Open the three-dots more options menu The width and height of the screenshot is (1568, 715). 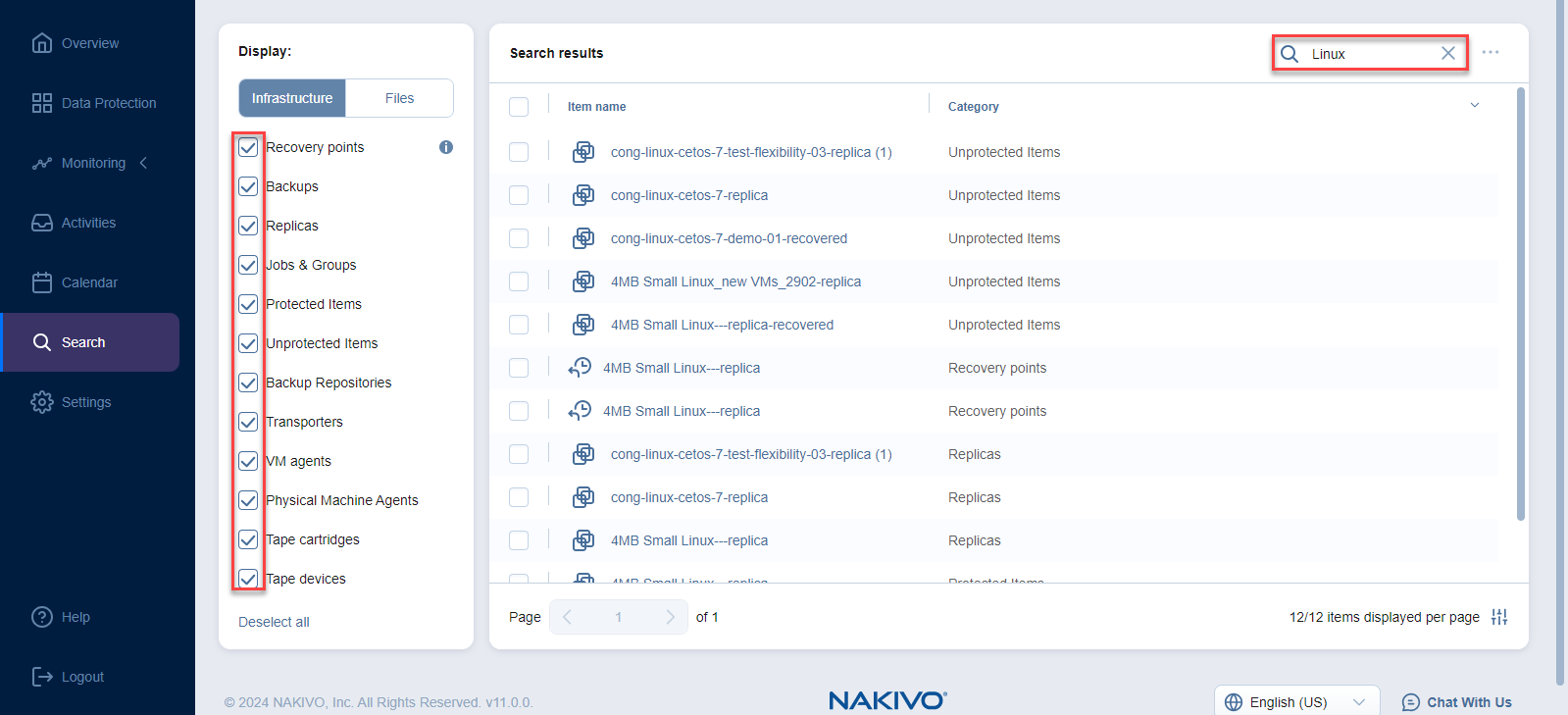pyautogui.click(x=1491, y=52)
